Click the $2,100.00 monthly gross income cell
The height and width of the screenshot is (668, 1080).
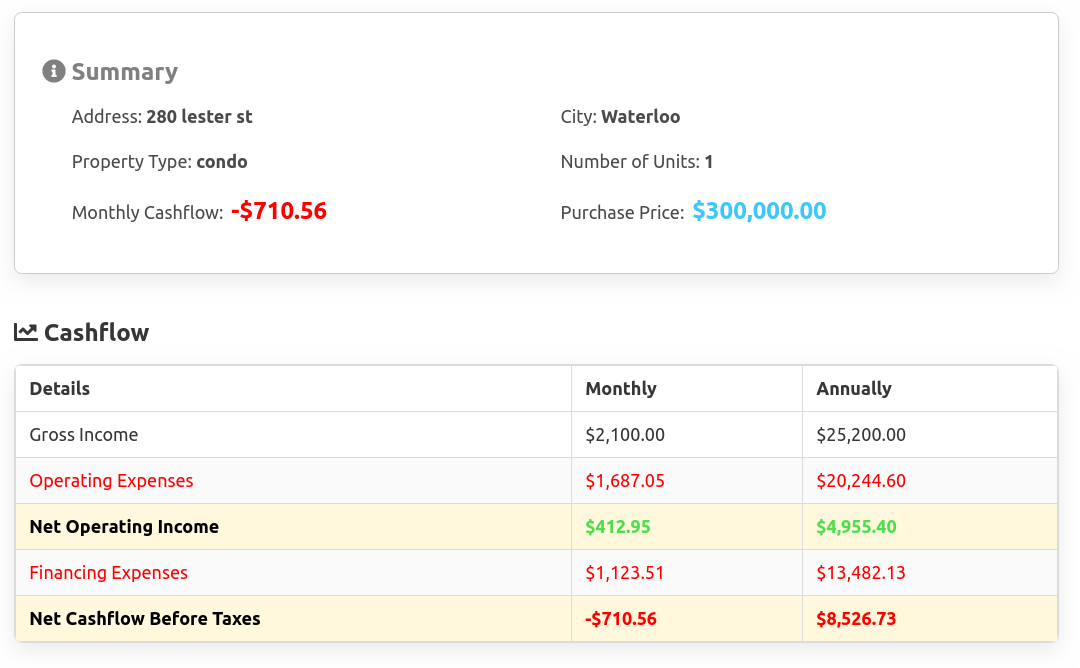(x=625, y=435)
